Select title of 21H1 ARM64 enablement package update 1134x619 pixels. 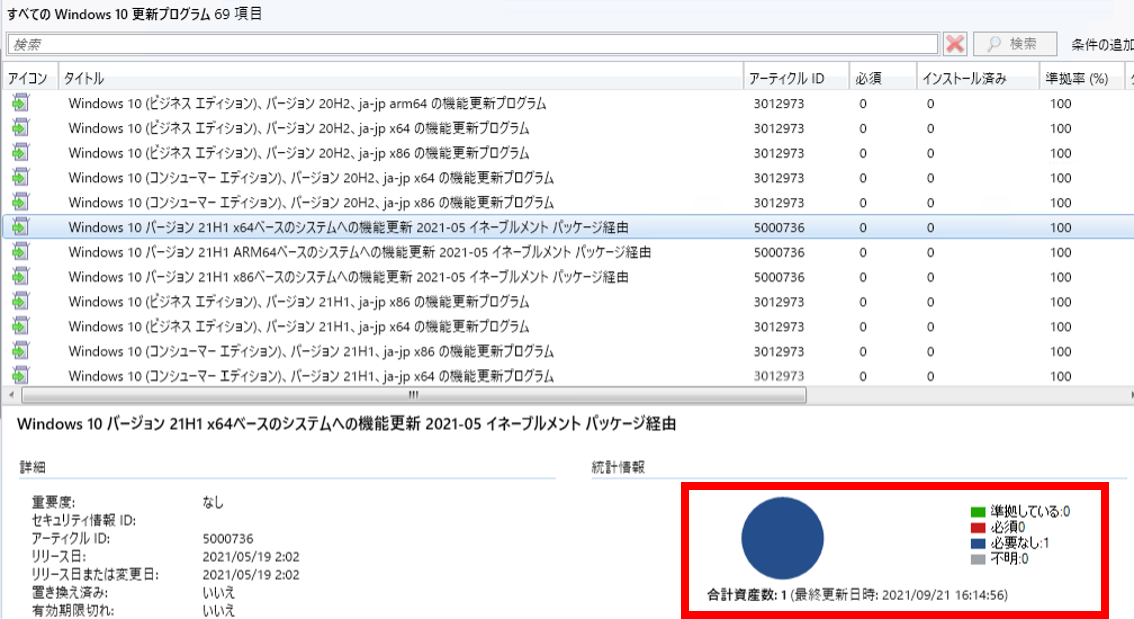[359, 252]
